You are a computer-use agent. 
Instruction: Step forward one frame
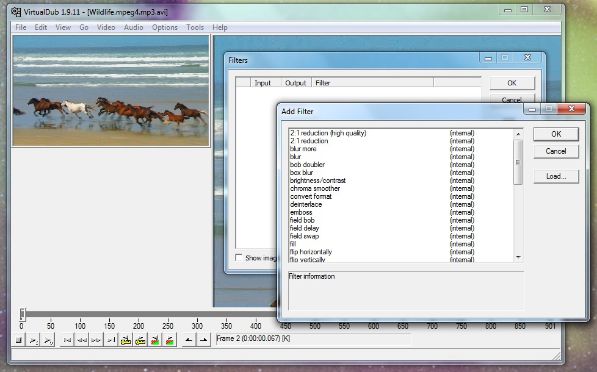coord(96,340)
